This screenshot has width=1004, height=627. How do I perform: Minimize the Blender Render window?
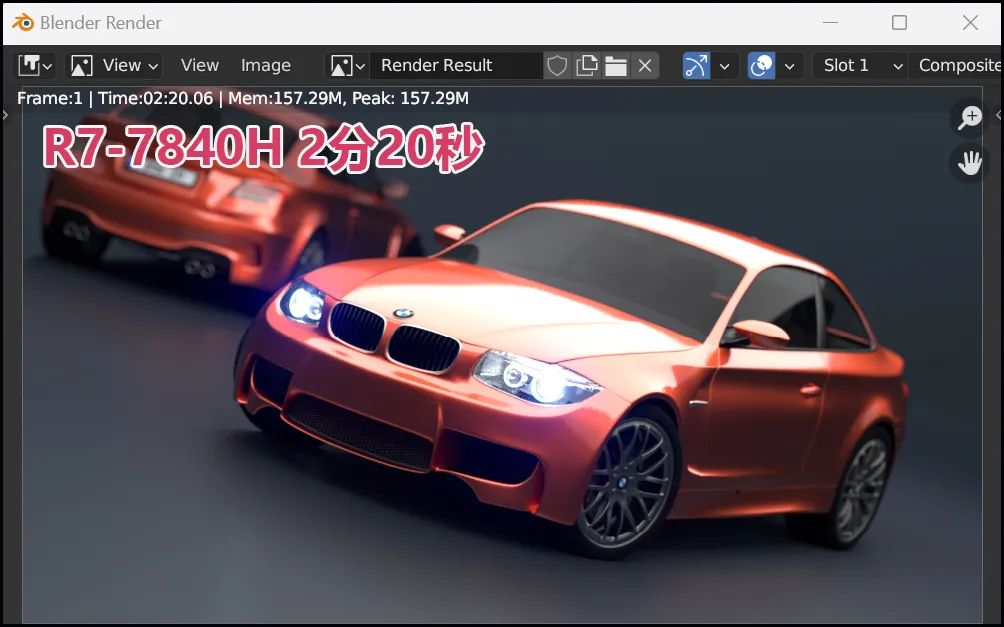[830, 22]
